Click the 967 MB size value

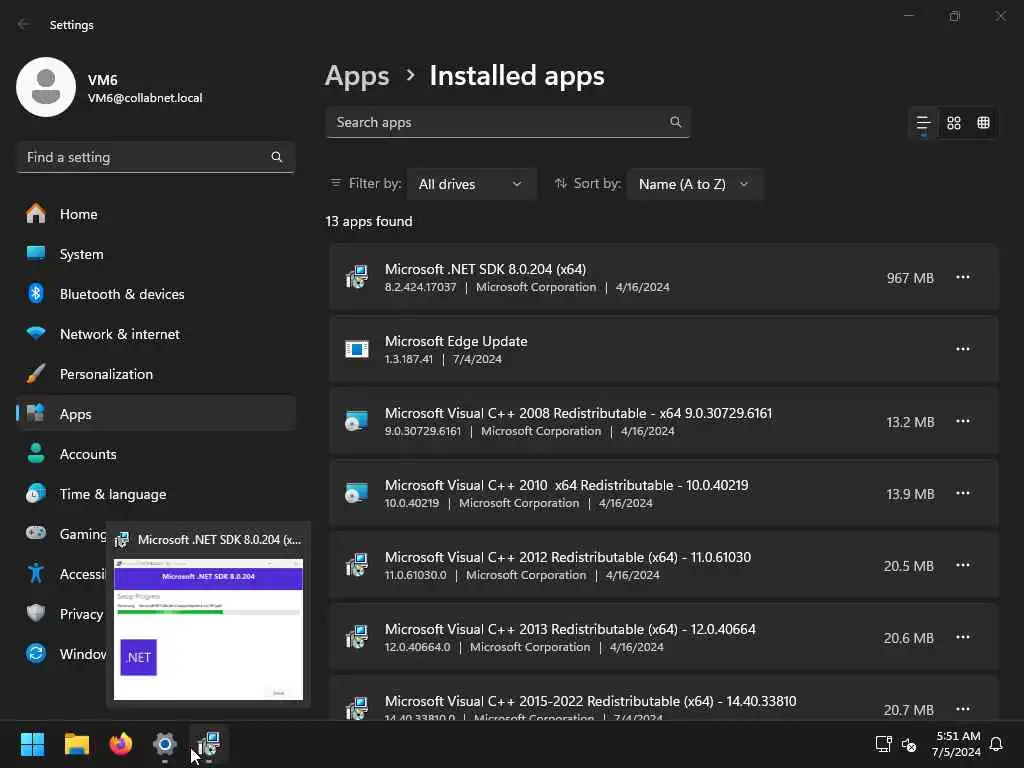[x=910, y=278]
